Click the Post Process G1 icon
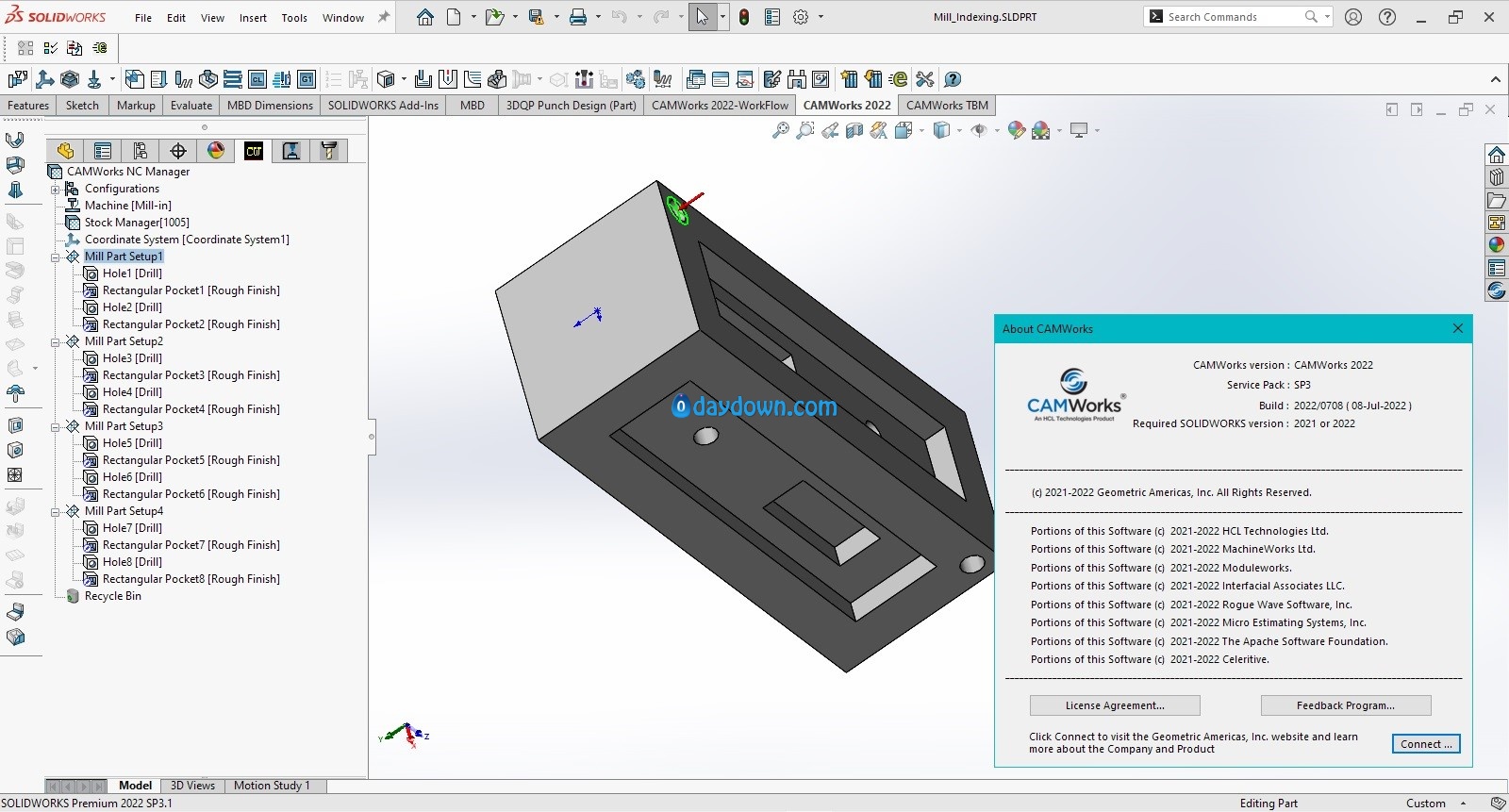 pos(307,79)
